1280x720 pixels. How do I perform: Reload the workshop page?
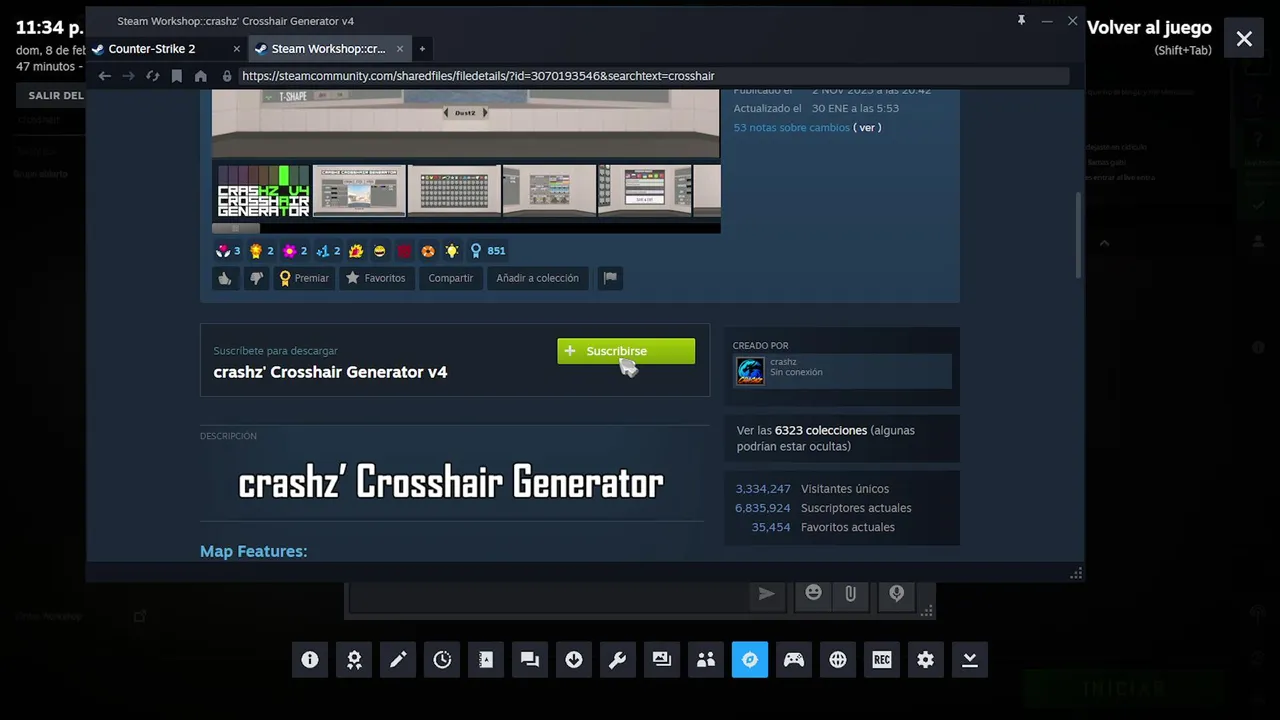tap(152, 76)
